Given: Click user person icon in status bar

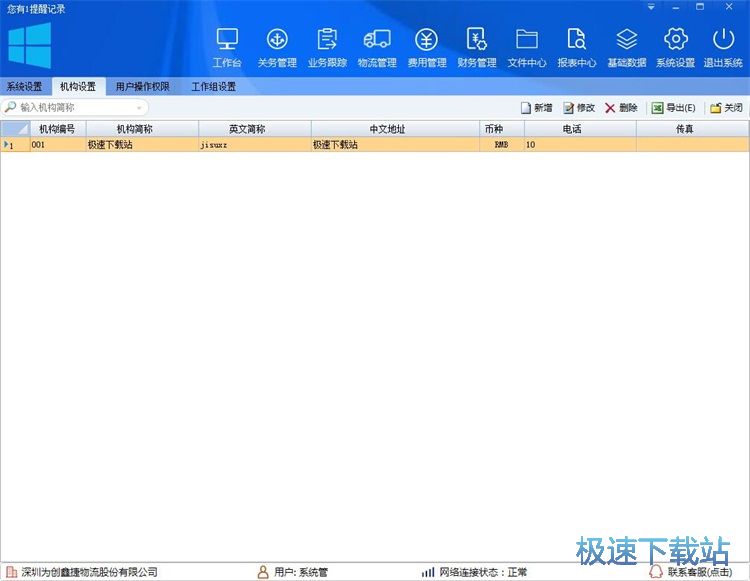Looking at the screenshot, I should click(x=263, y=572).
